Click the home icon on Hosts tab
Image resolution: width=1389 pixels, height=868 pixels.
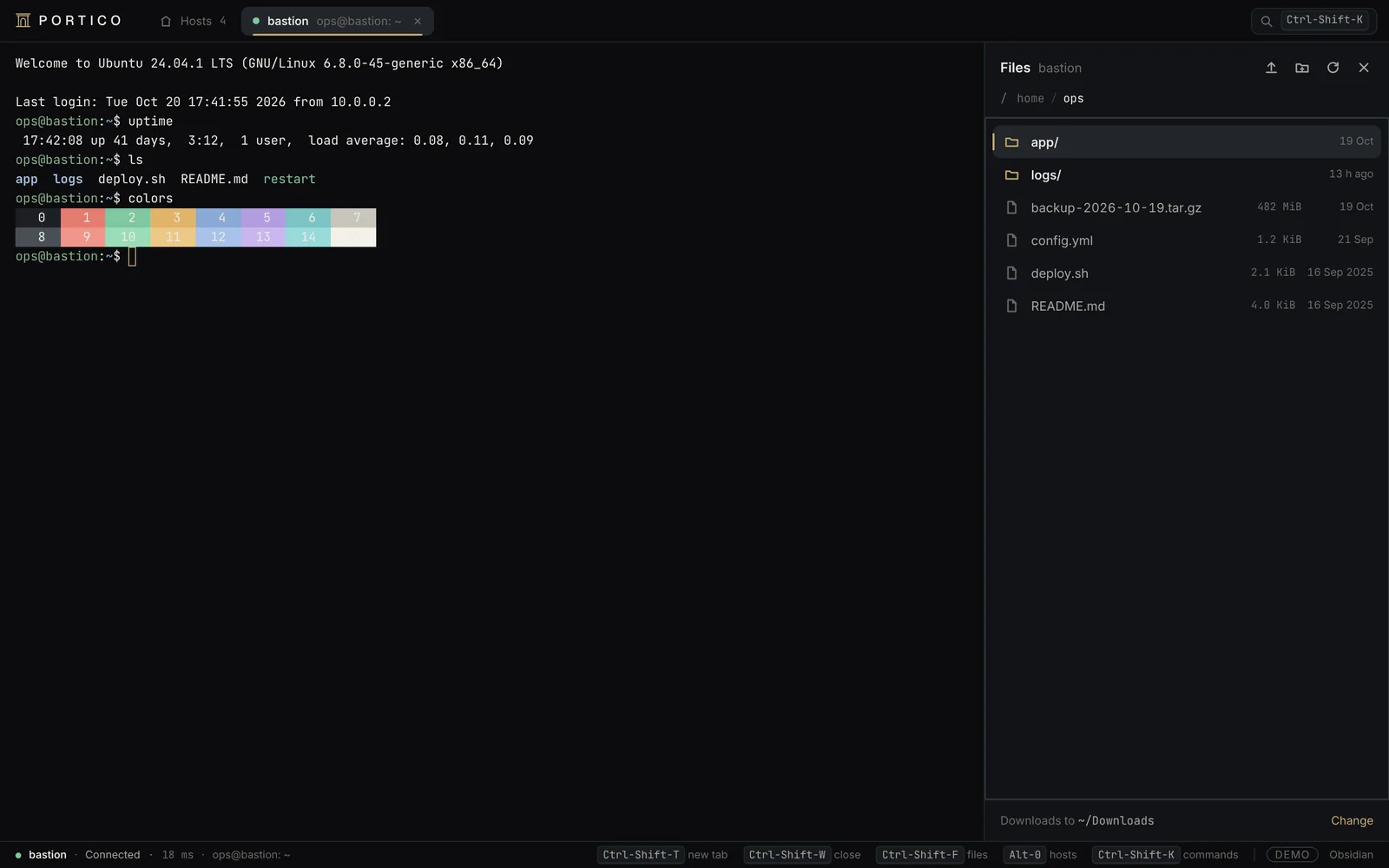166,21
